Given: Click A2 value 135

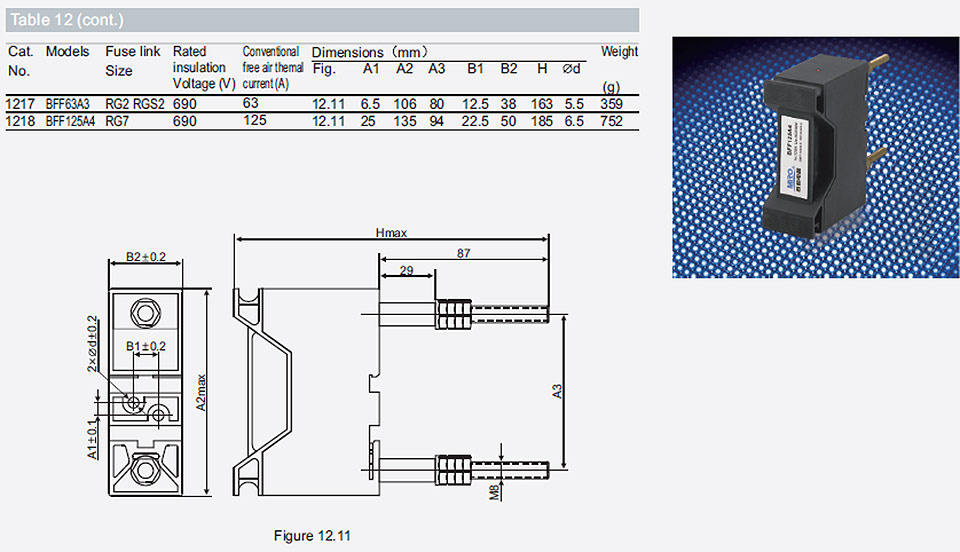Looking at the screenshot, I should [405, 121].
